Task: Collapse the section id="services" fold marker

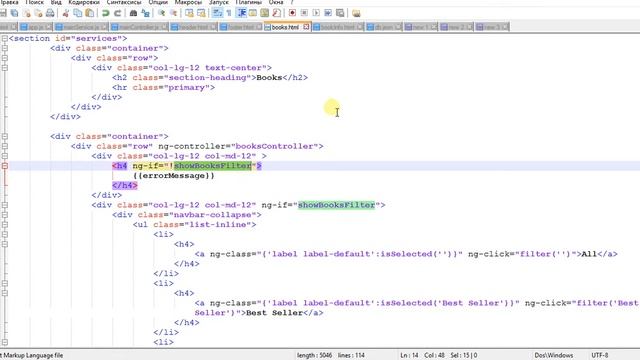Action: click(4, 38)
